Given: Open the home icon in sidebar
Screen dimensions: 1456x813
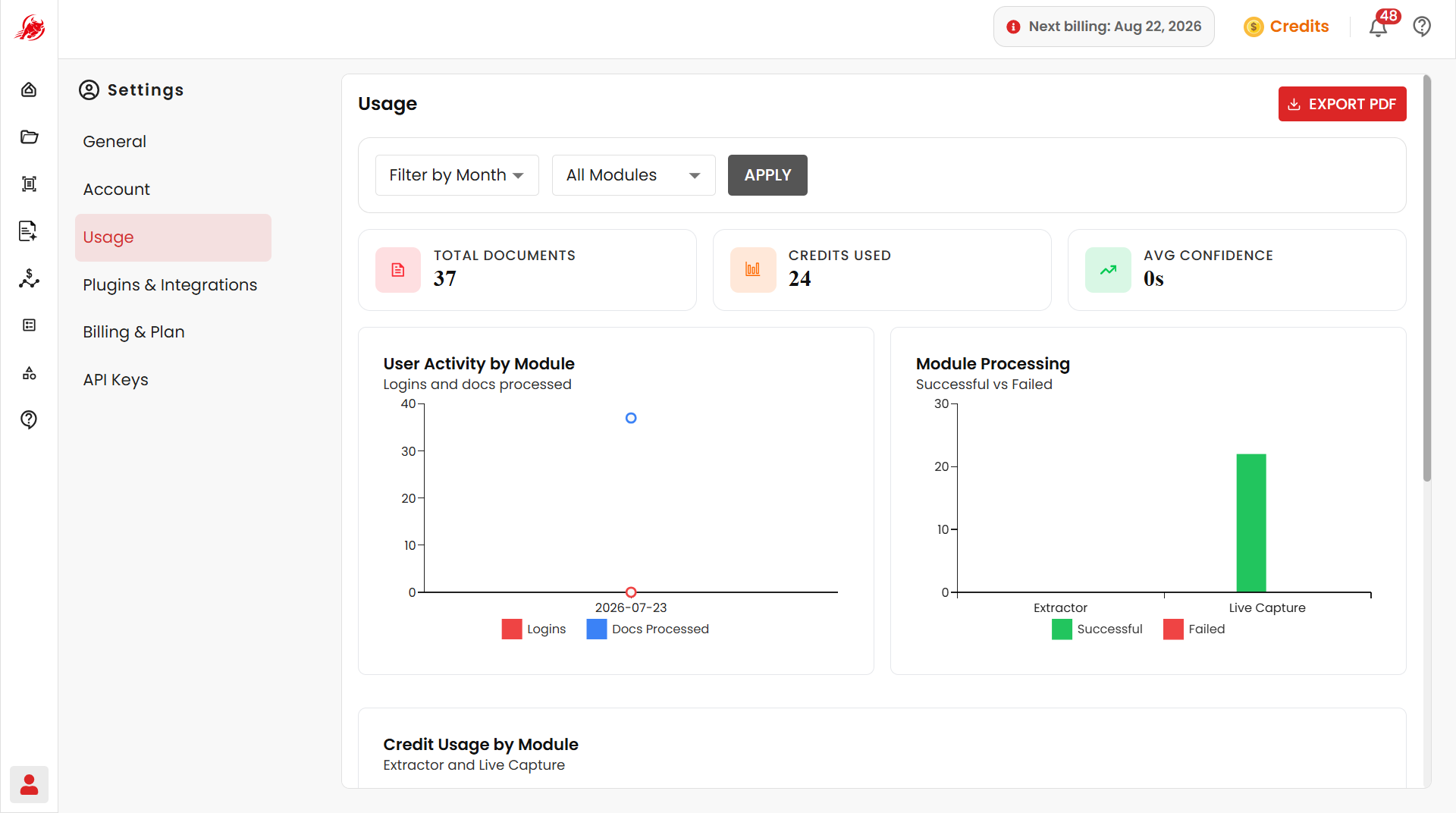Looking at the screenshot, I should 29,89.
